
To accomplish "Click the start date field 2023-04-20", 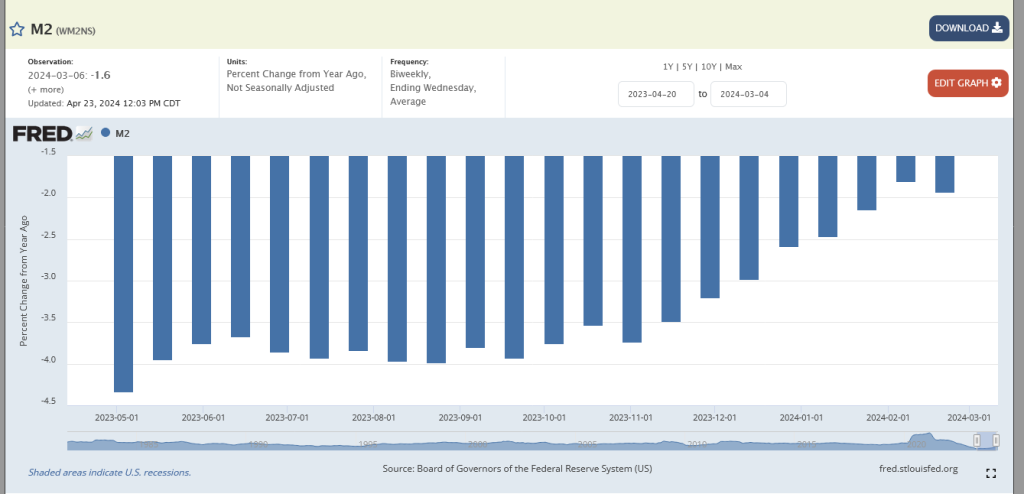I will [656, 94].
